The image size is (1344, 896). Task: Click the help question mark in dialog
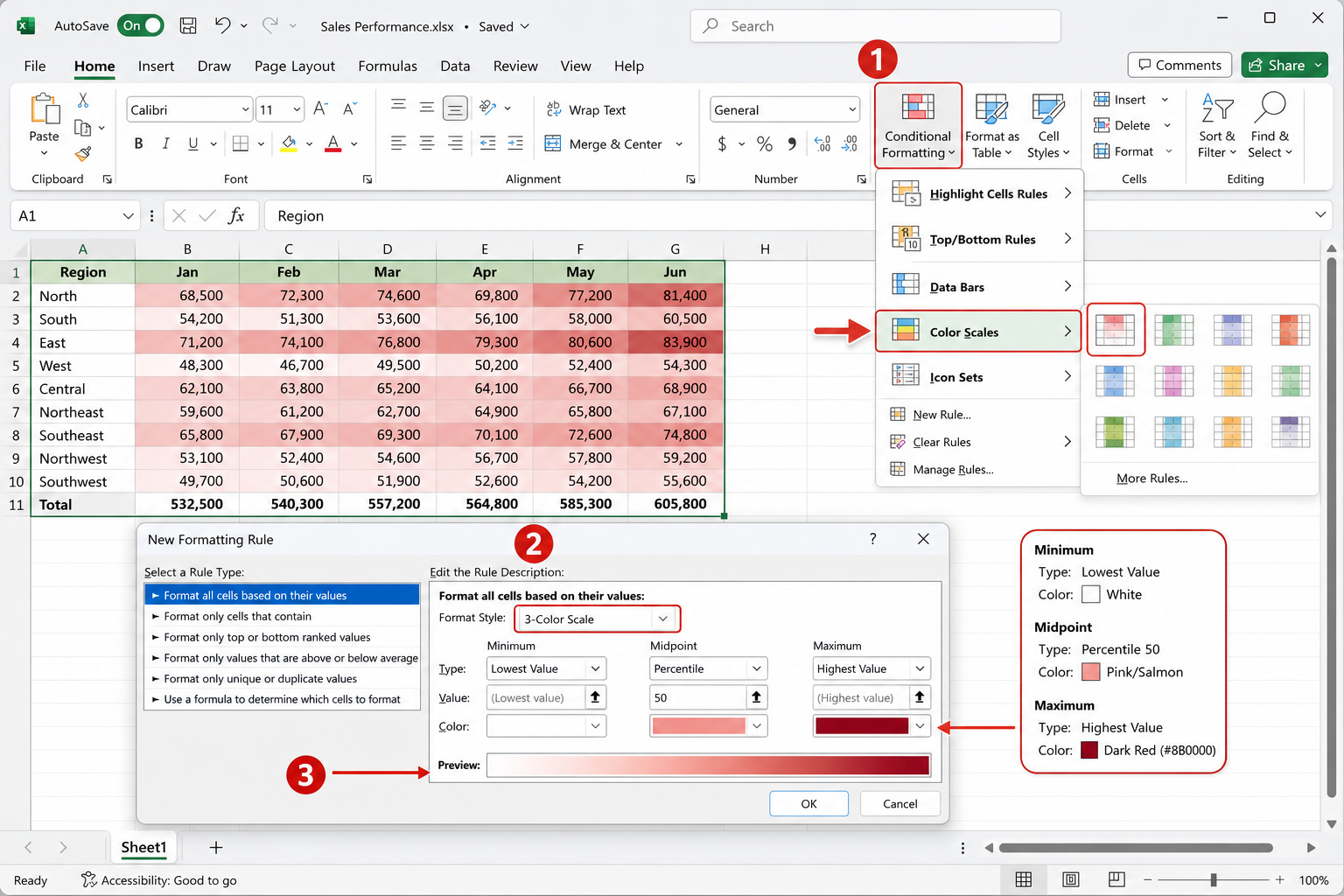(x=872, y=539)
